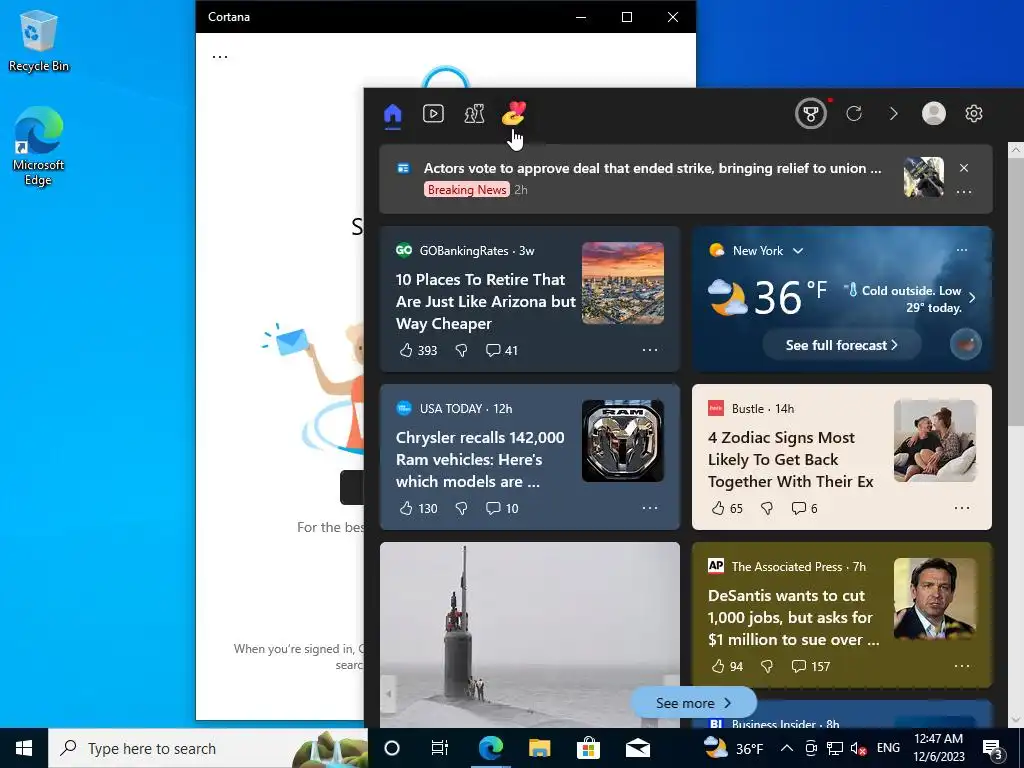Open Breaking News banner options menu

(x=964, y=192)
